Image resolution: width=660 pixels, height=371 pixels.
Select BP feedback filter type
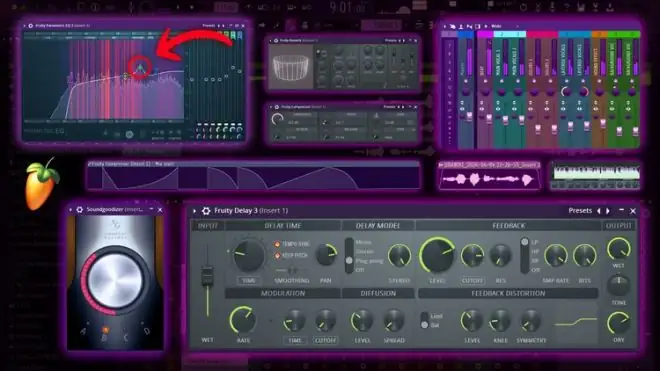[535, 261]
